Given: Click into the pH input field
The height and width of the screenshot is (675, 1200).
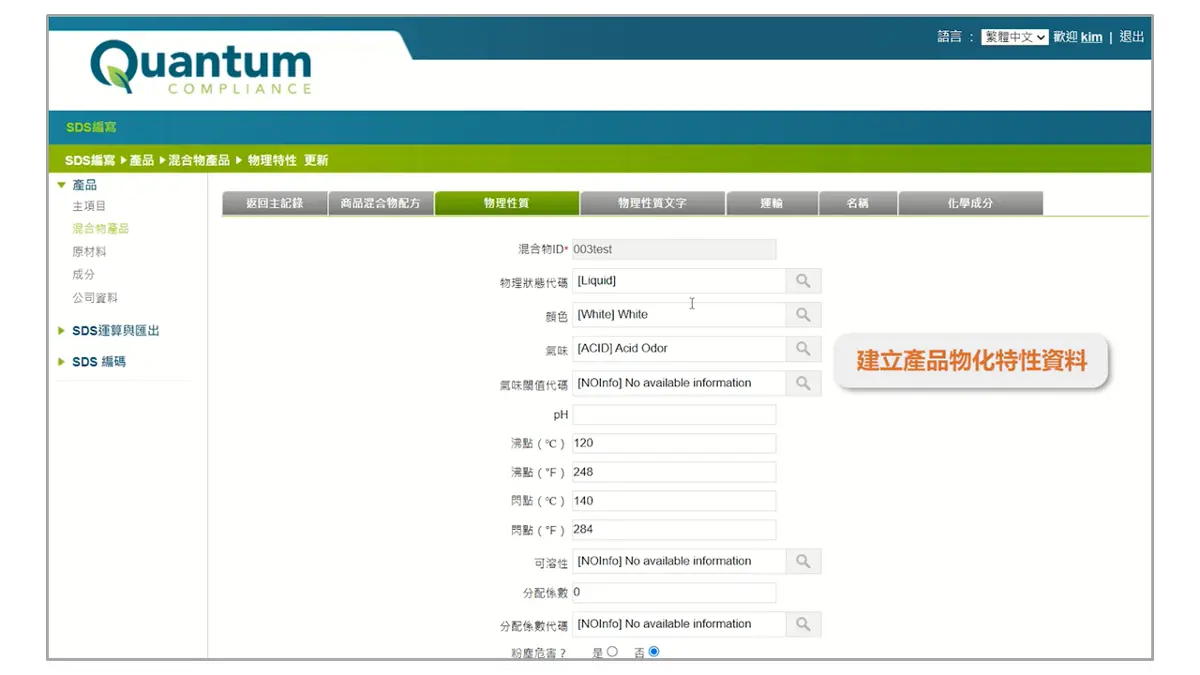Looking at the screenshot, I should (674, 414).
